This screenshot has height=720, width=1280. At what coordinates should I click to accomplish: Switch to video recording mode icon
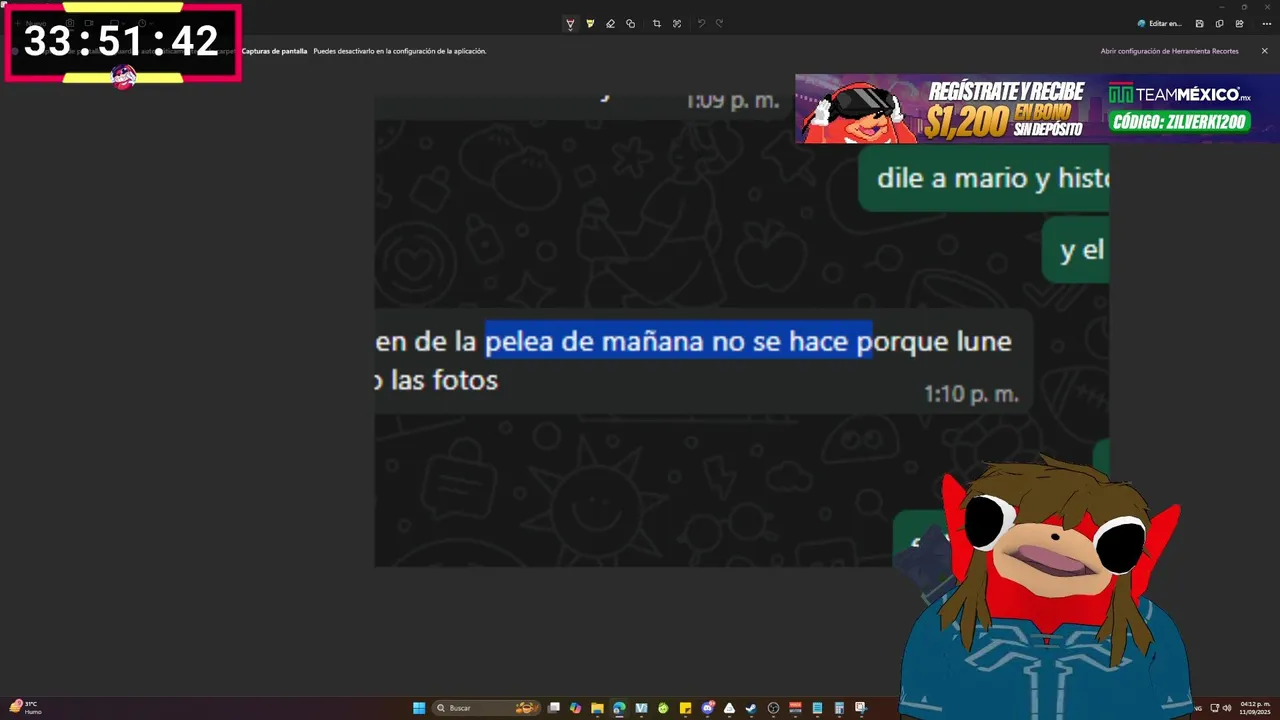tap(89, 23)
